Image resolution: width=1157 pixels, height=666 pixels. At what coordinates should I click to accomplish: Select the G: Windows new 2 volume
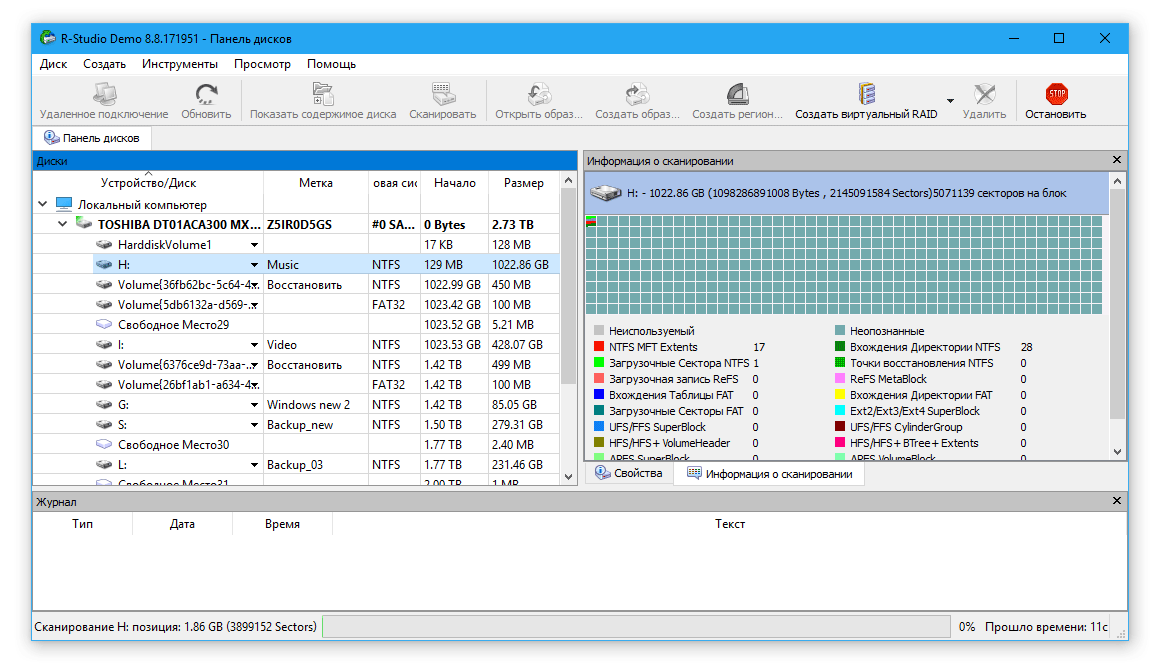point(124,405)
